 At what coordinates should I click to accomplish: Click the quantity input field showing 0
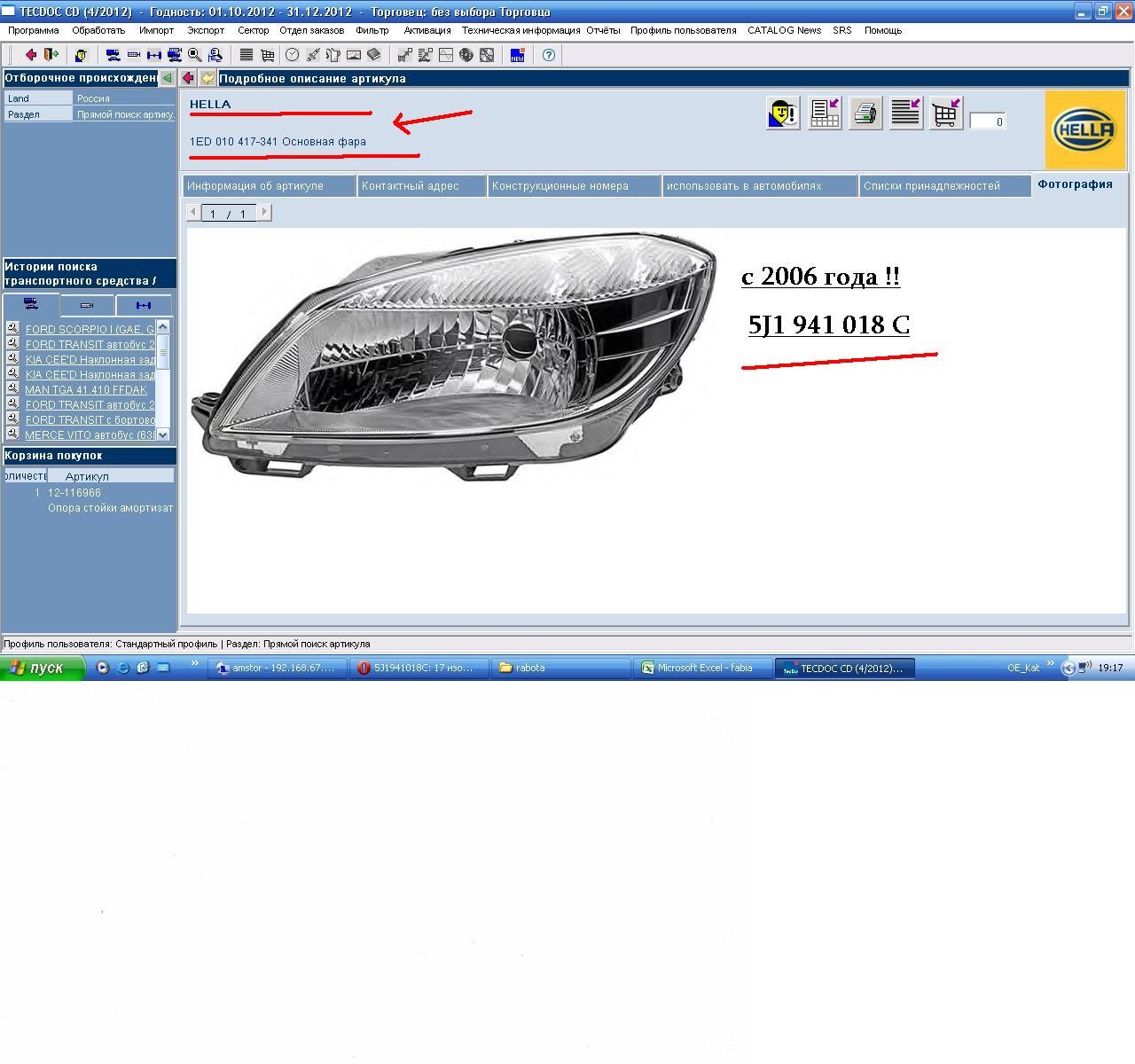pyautogui.click(x=988, y=121)
